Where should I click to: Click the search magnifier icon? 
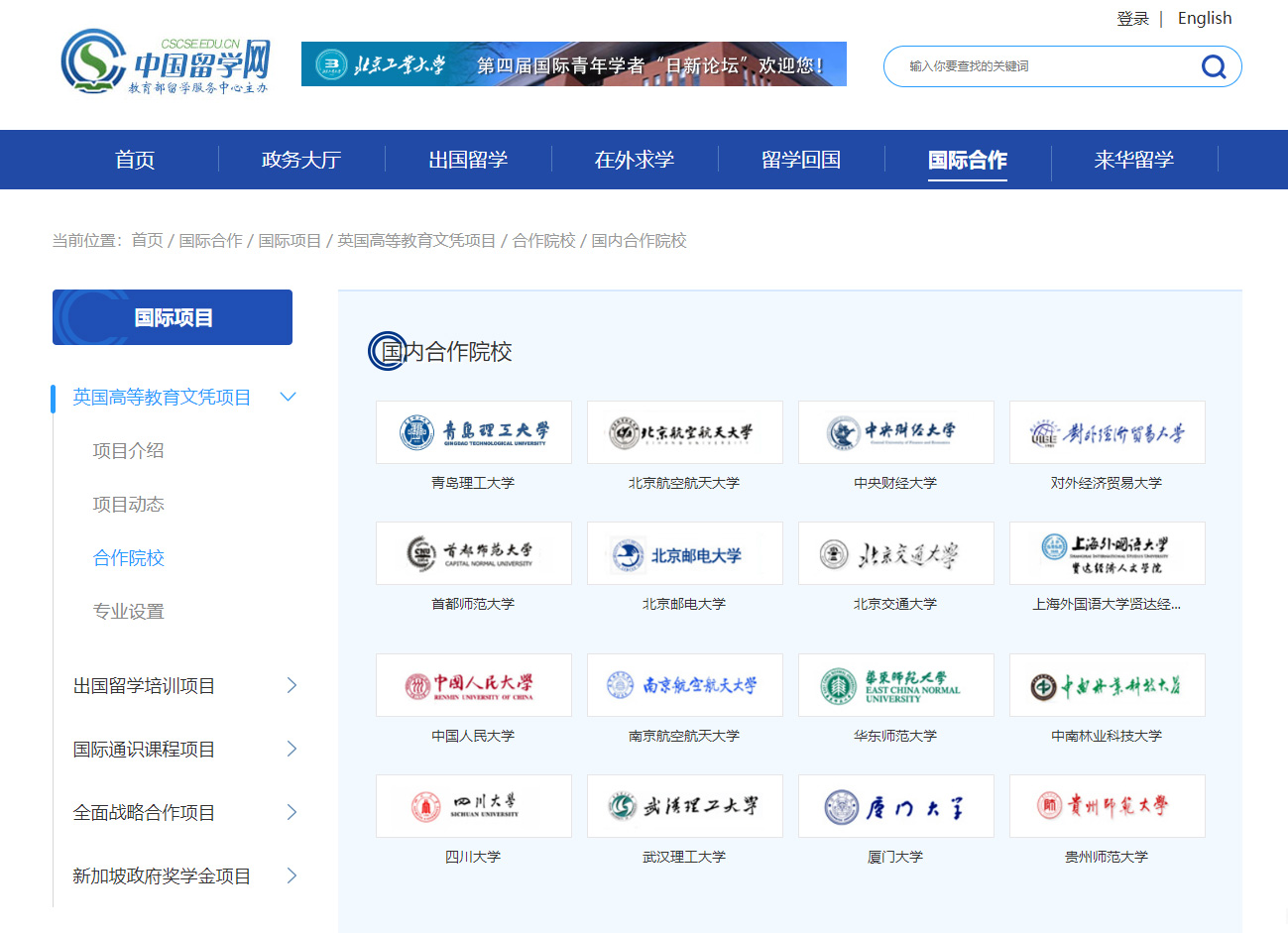1214,66
